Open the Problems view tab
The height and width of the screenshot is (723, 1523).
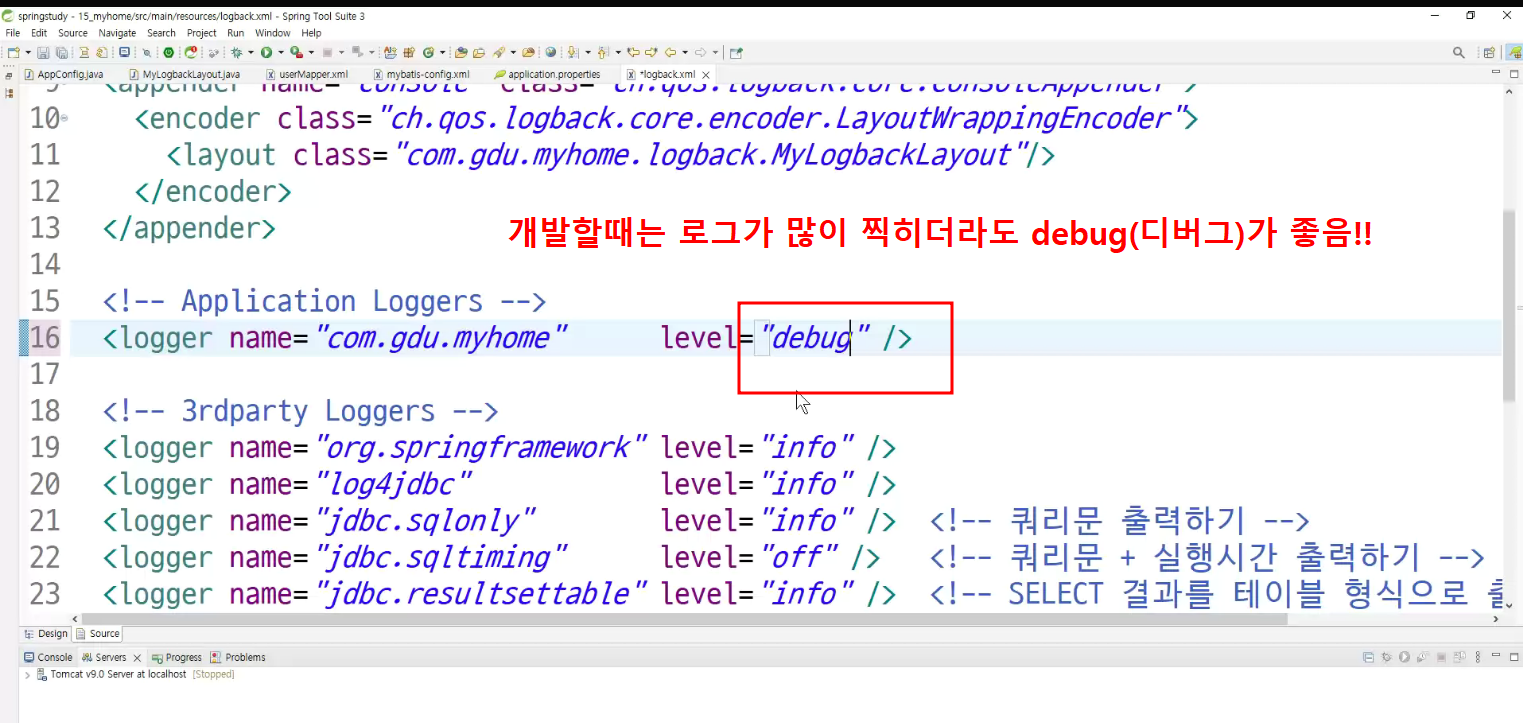point(238,657)
